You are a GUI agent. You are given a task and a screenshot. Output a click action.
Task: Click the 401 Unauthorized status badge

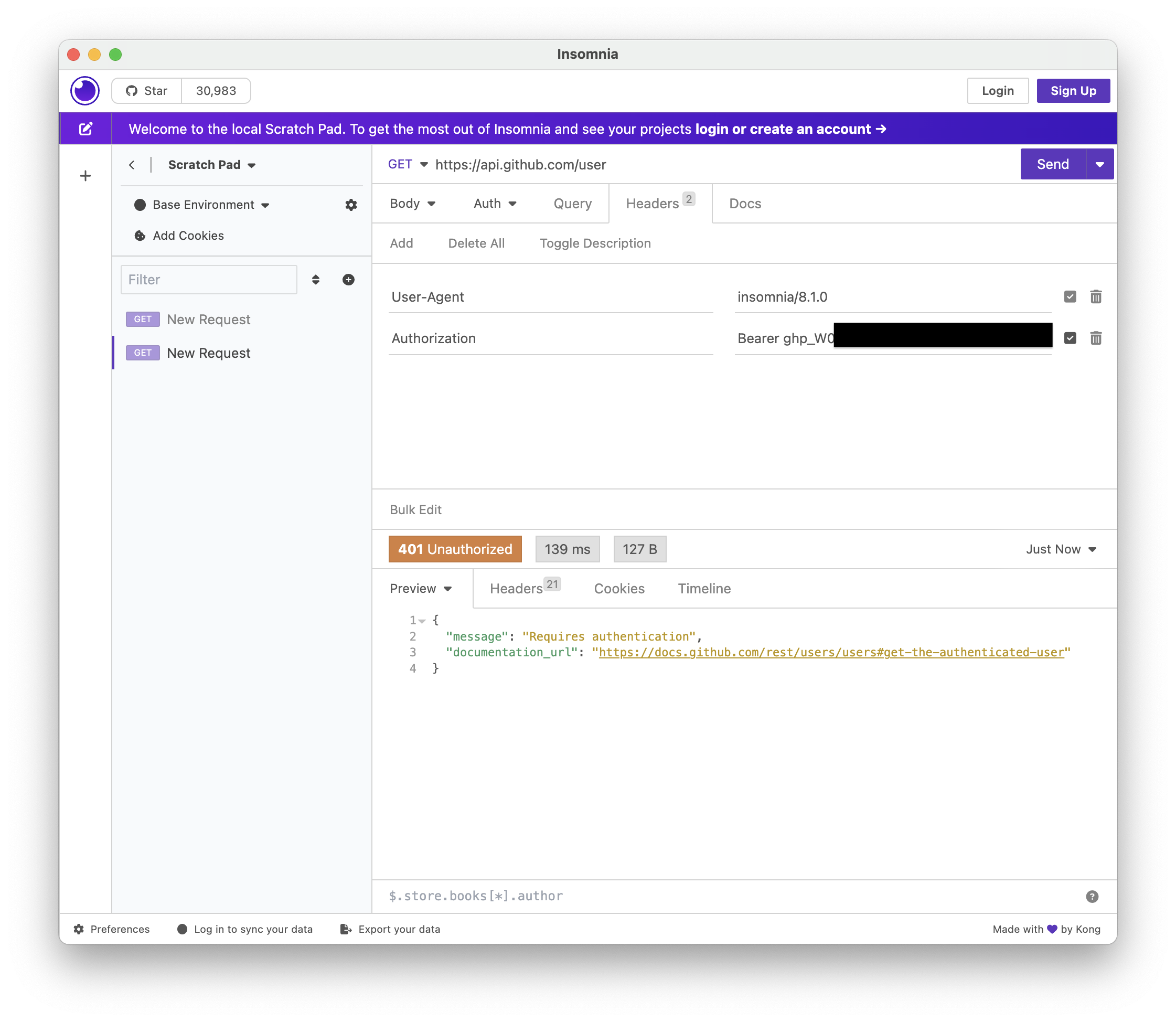point(455,549)
